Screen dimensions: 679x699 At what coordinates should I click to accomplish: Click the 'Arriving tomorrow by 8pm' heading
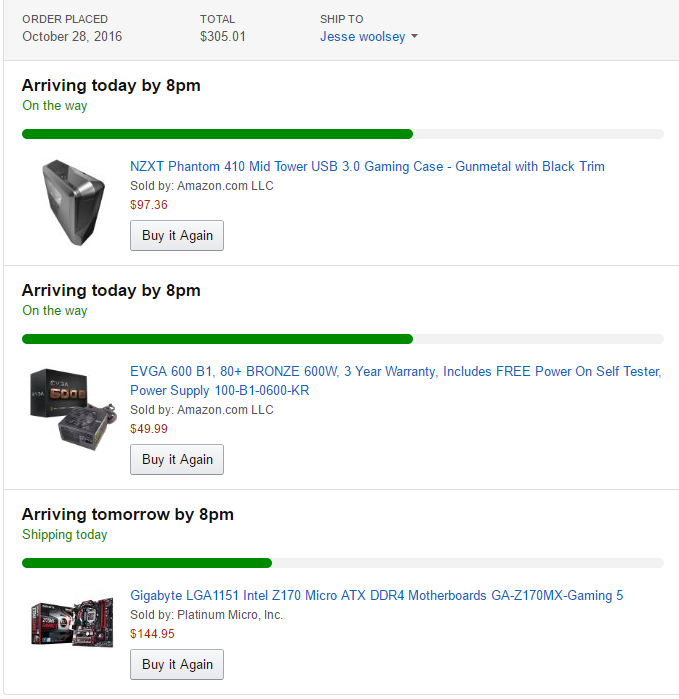pos(128,514)
